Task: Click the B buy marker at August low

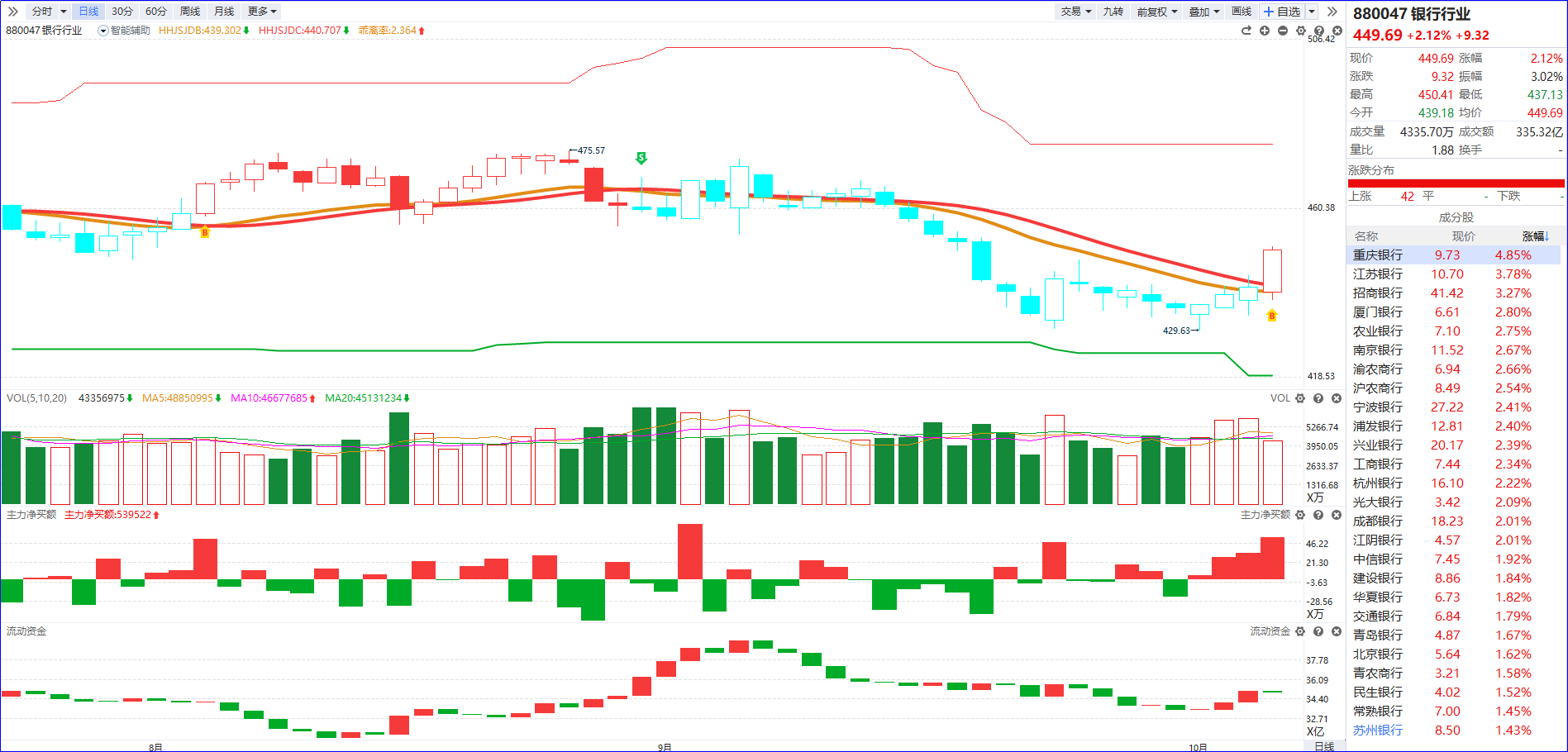Action: (x=205, y=232)
